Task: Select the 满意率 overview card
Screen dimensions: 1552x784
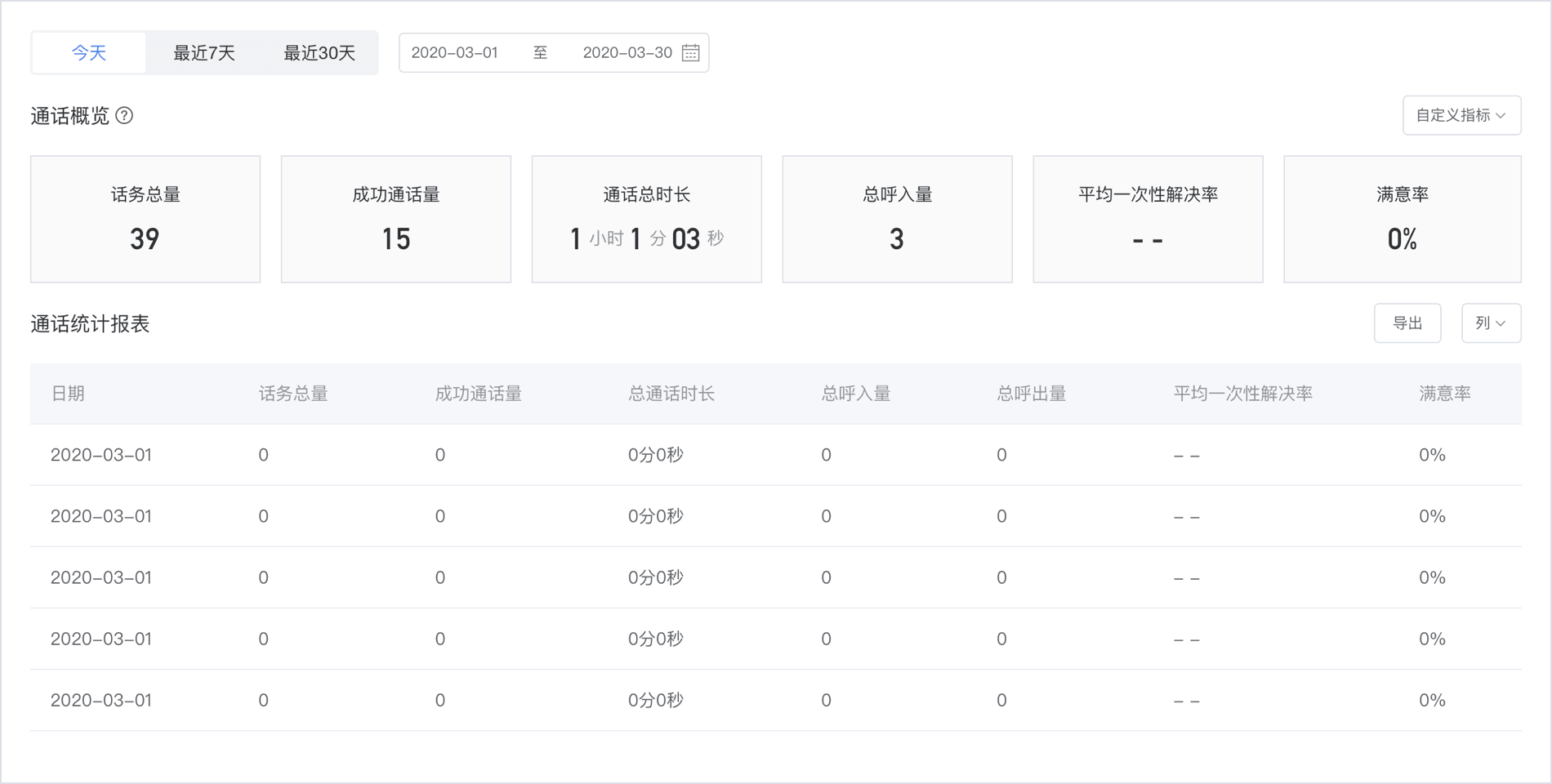Action: tap(1402, 219)
